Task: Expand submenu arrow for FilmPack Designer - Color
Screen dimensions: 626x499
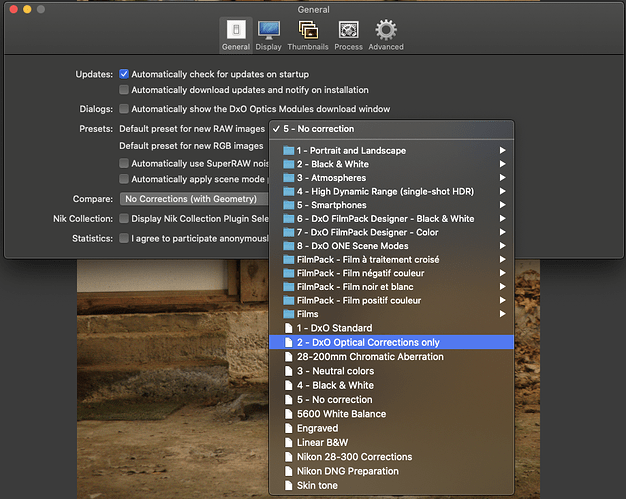Action: 503,232
